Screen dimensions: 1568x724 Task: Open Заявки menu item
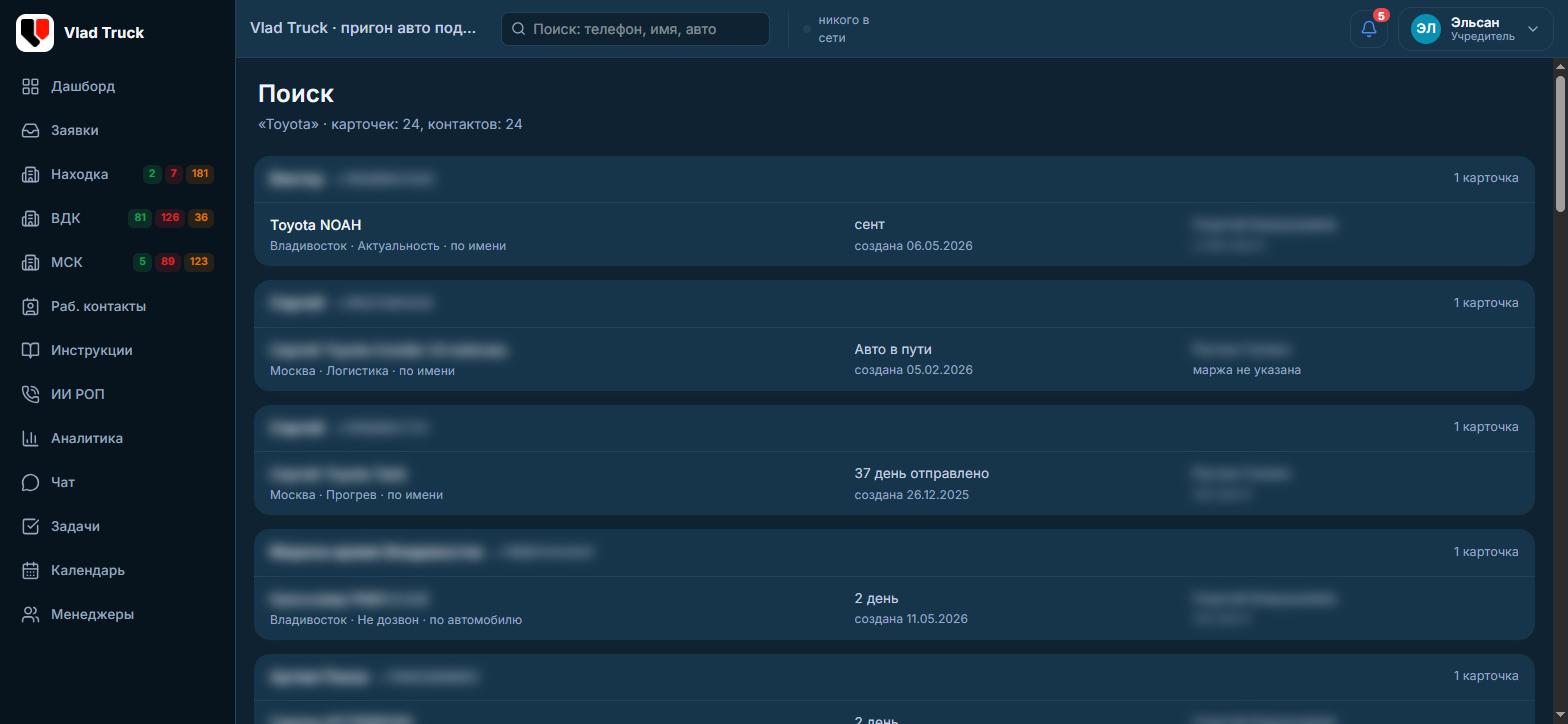pyautogui.click(x=118, y=131)
